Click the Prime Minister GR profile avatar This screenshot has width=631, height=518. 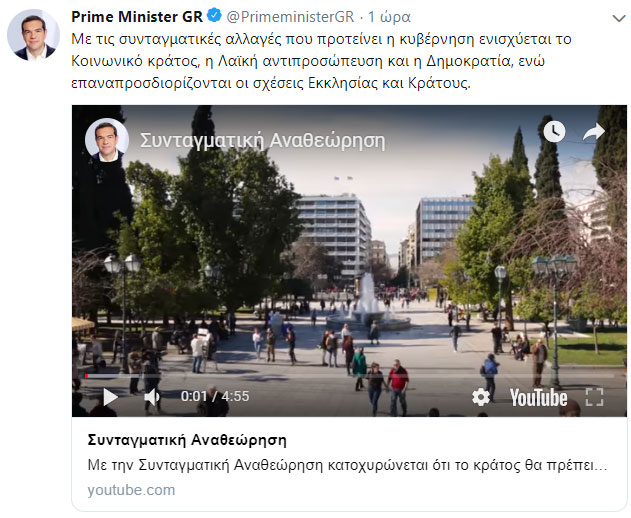click(x=33, y=35)
